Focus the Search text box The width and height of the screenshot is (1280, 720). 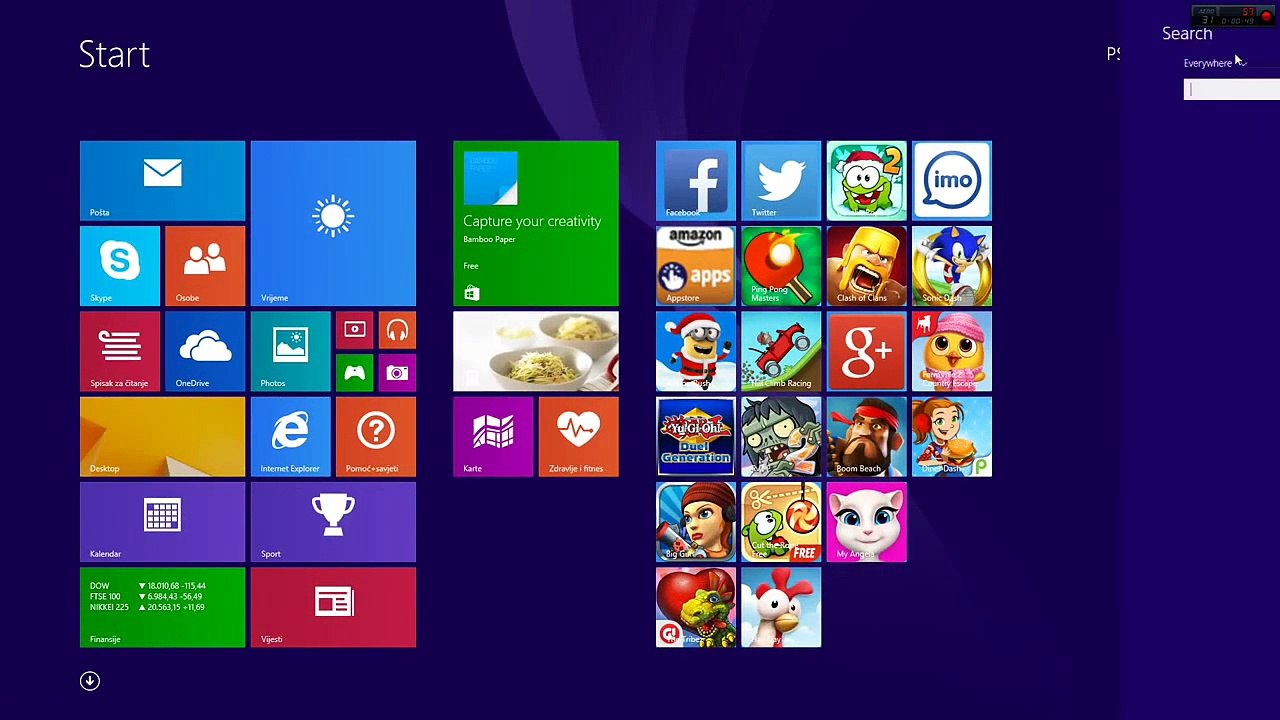point(1232,90)
